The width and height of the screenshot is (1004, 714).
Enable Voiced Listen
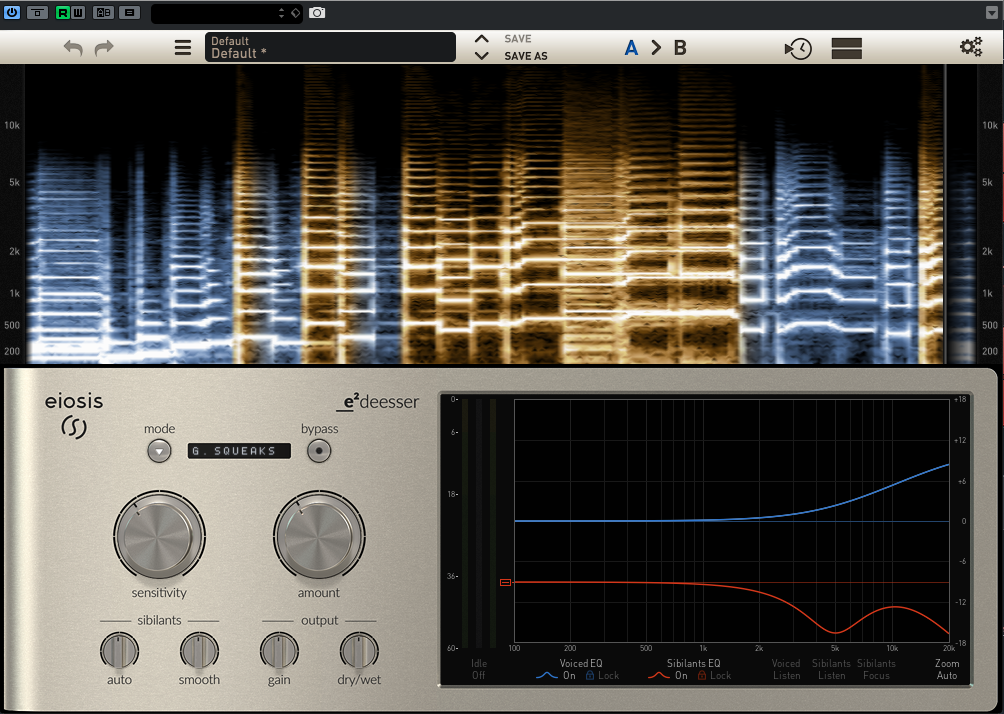(x=786, y=669)
